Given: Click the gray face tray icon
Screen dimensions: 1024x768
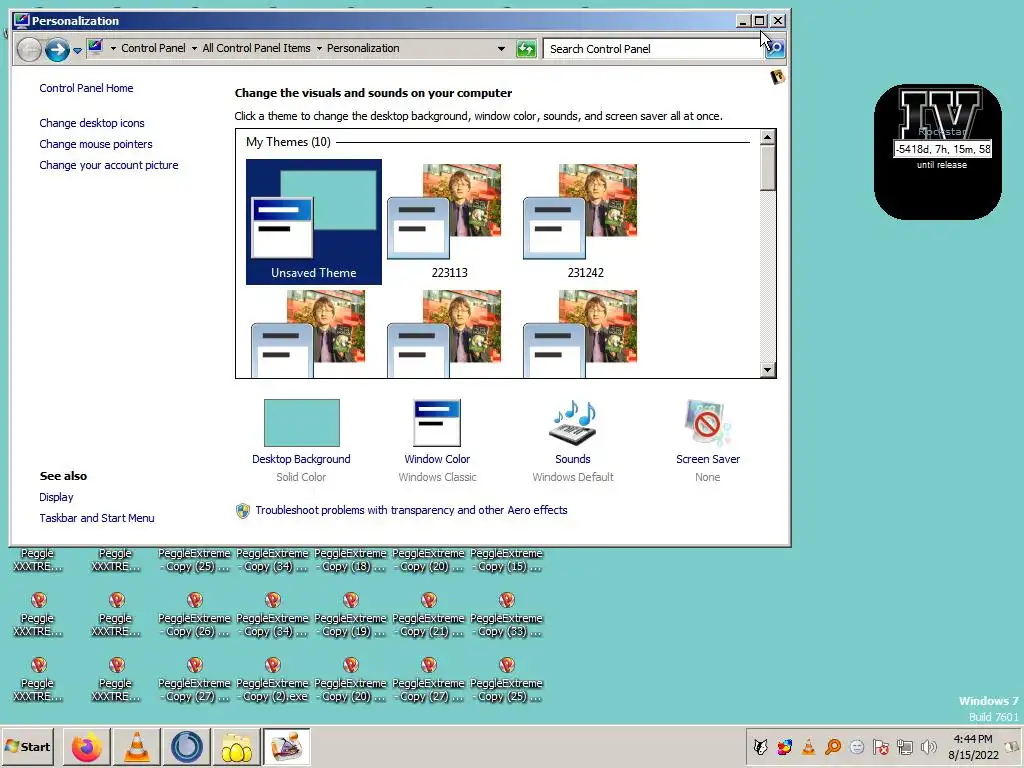Looking at the screenshot, I should pos(857,746).
